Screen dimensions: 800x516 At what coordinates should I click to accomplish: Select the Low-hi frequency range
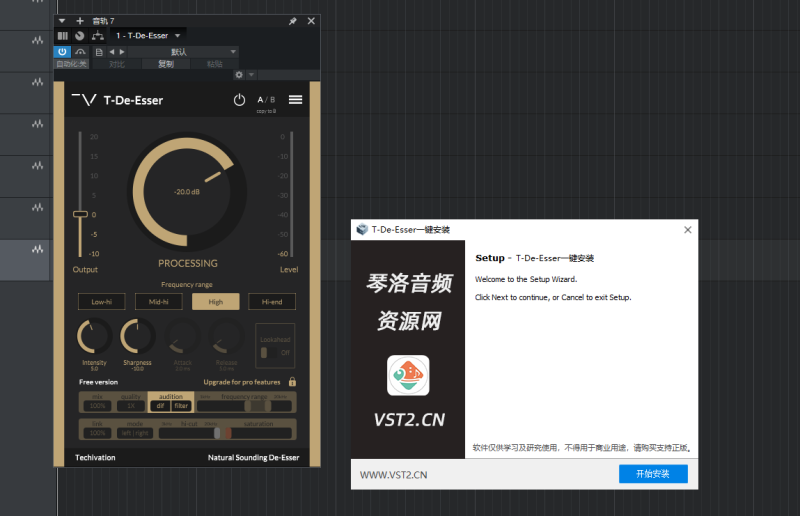[x=101, y=301]
